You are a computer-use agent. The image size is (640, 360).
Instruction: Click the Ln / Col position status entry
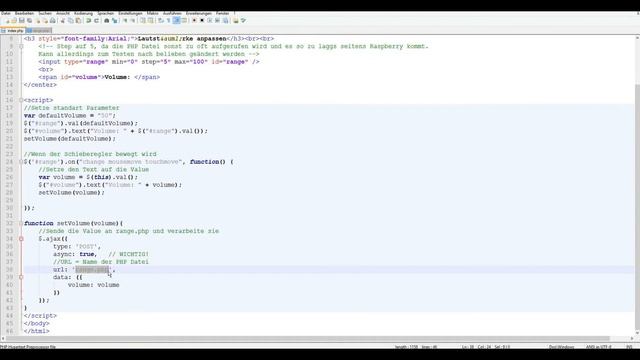click(x=486, y=347)
